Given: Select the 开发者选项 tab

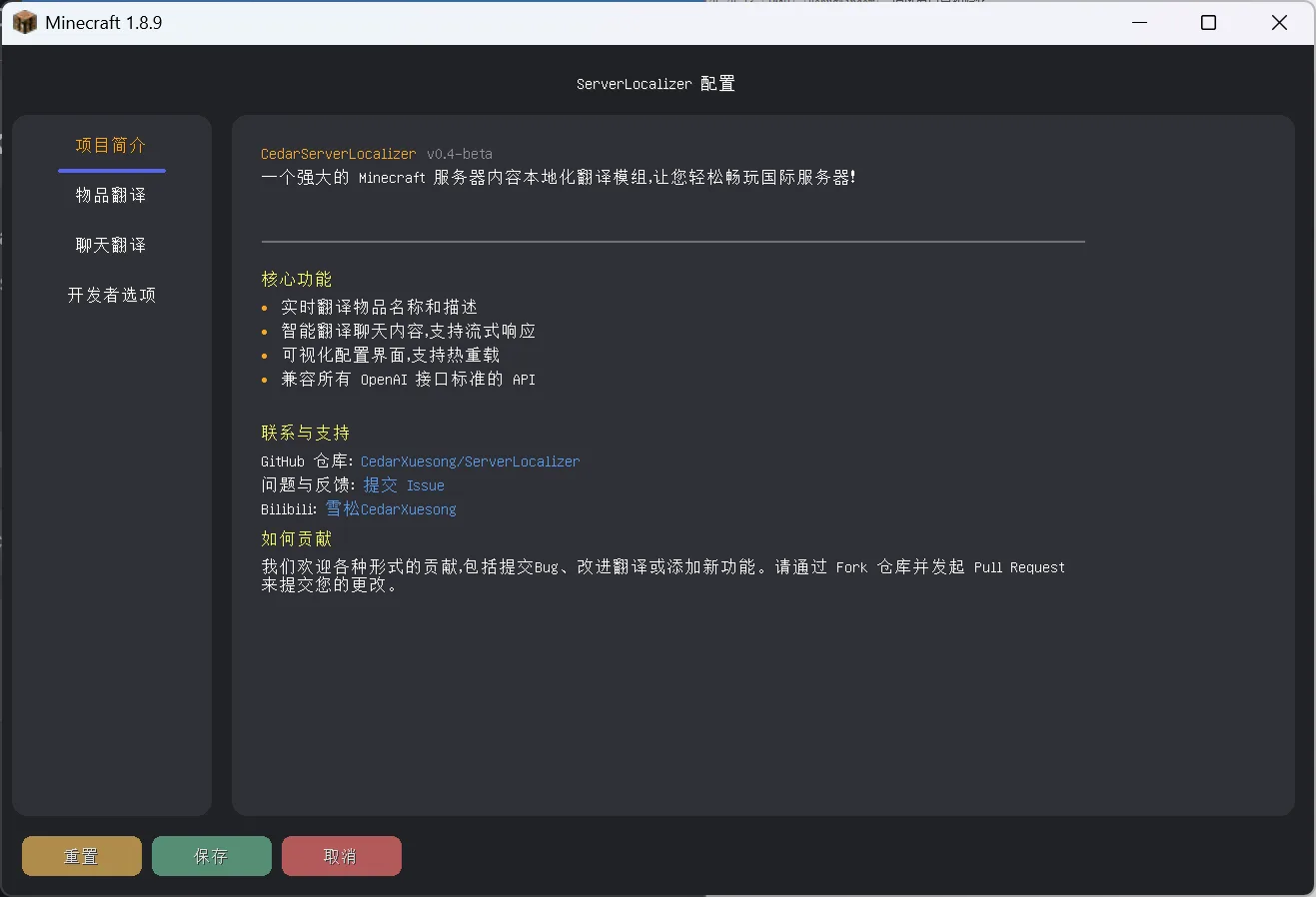Looking at the screenshot, I should coord(111,296).
